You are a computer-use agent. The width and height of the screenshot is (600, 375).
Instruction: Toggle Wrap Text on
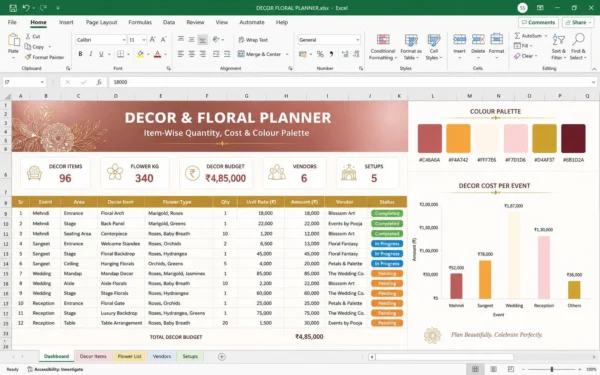click(253, 40)
